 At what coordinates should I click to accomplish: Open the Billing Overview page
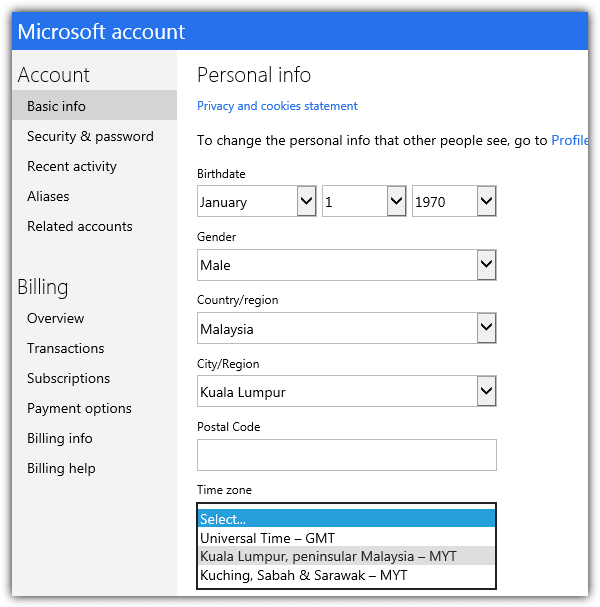tap(55, 318)
